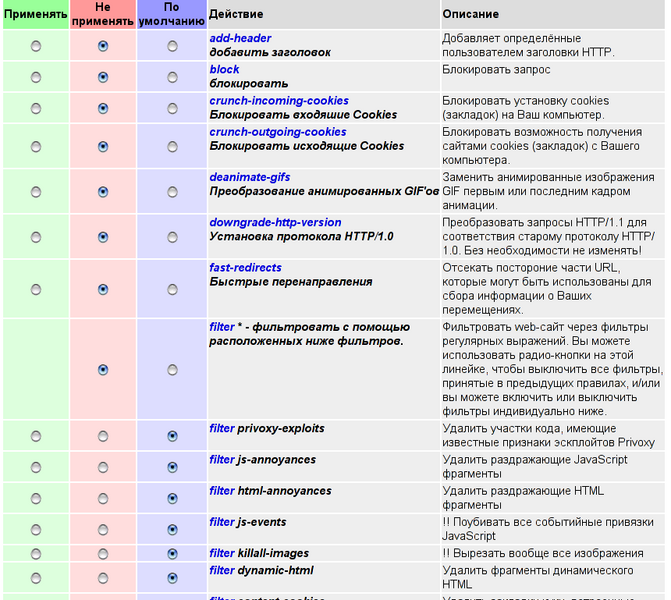Open the crunch-incoming-cookies link
The width and height of the screenshot is (671, 600).
tap(279, 101)
